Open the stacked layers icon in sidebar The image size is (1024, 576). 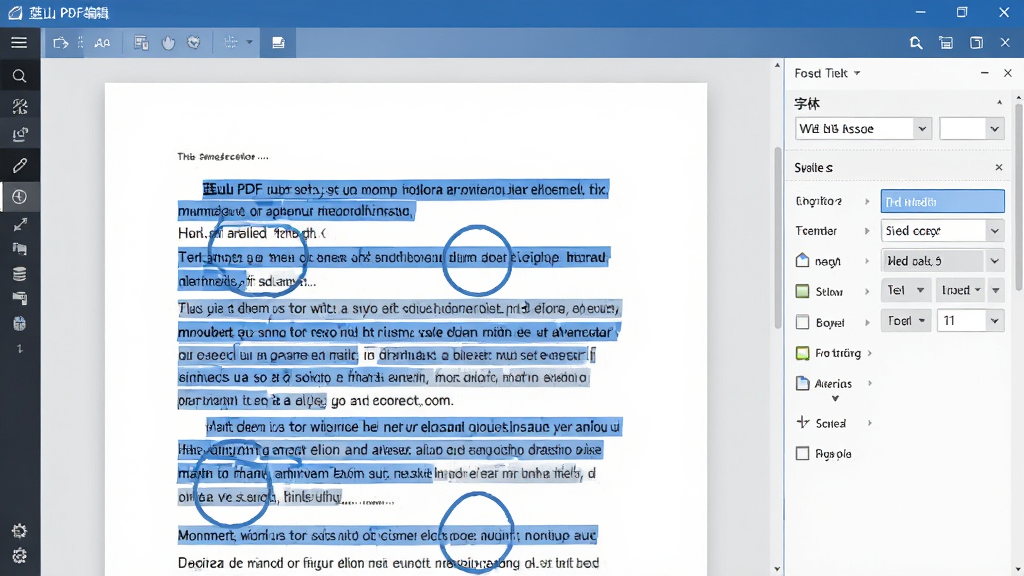[20, 274]
